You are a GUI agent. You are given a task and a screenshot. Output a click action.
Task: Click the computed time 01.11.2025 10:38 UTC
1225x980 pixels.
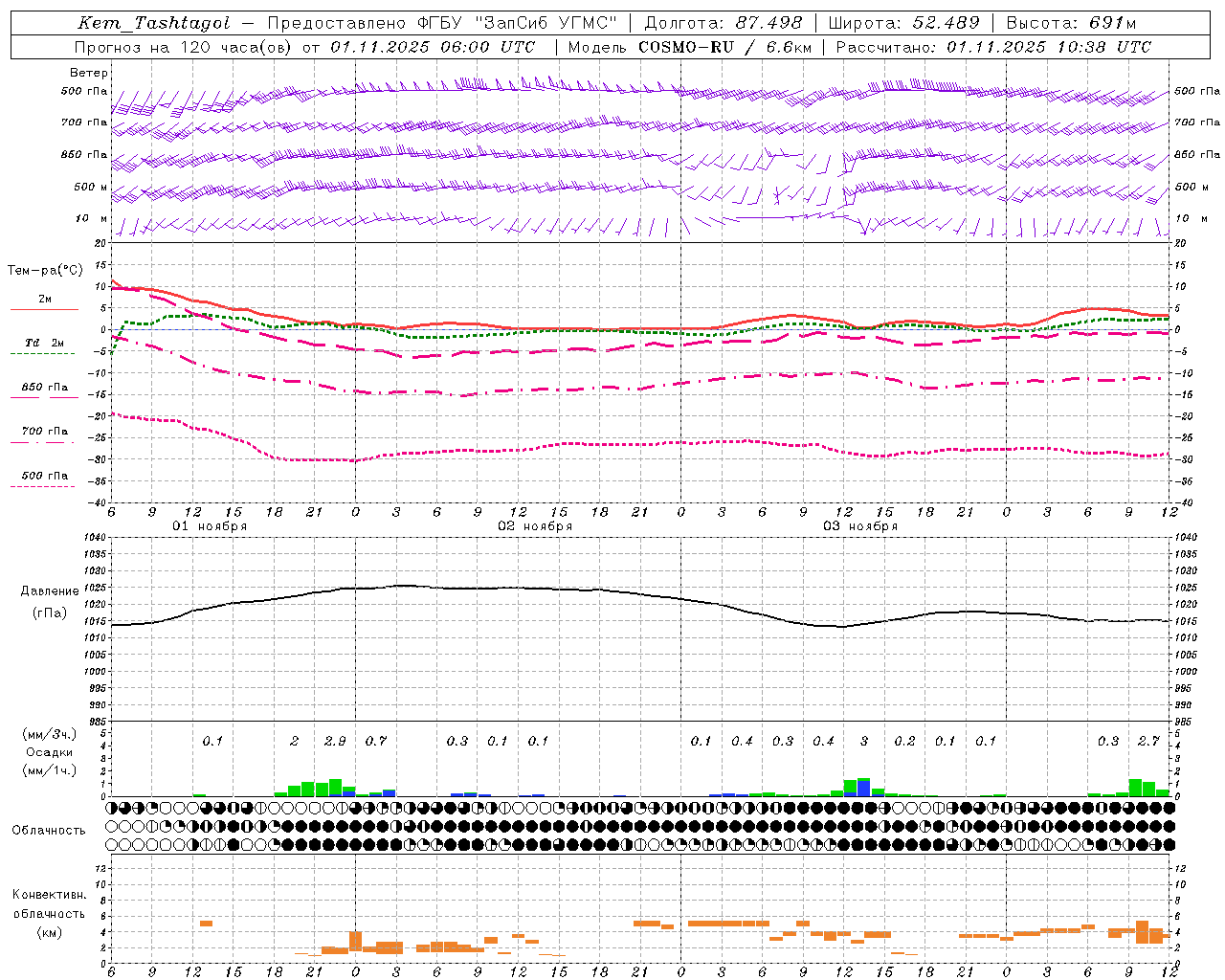pos(1049,46)
